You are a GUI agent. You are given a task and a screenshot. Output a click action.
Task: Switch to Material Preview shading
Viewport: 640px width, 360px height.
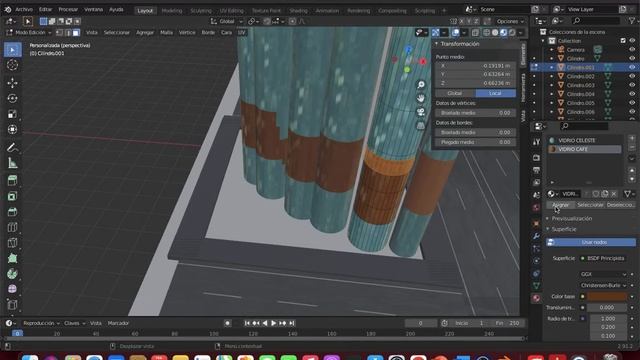pyautogui.click(x=503, y=32)
